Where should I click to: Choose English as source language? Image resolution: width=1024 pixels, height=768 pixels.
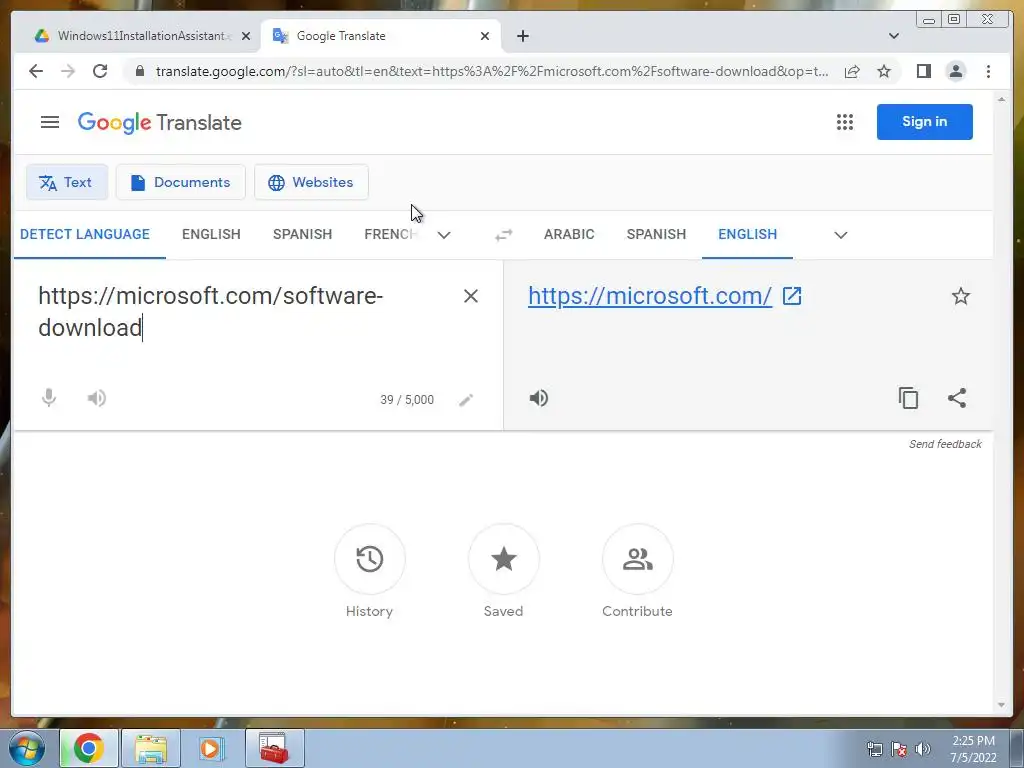coord(212,234)
